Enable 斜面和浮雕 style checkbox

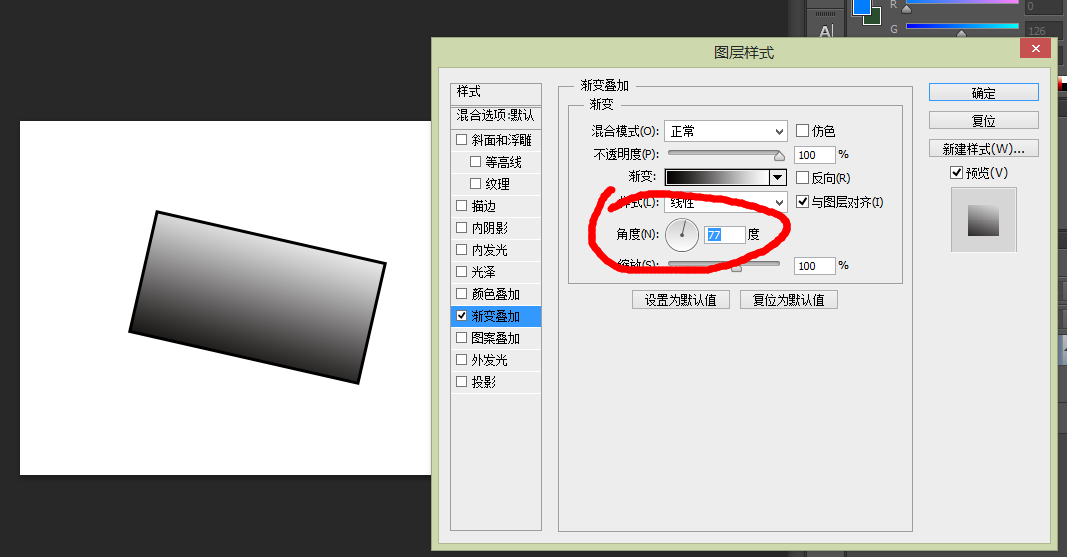[x=461, y=139]
